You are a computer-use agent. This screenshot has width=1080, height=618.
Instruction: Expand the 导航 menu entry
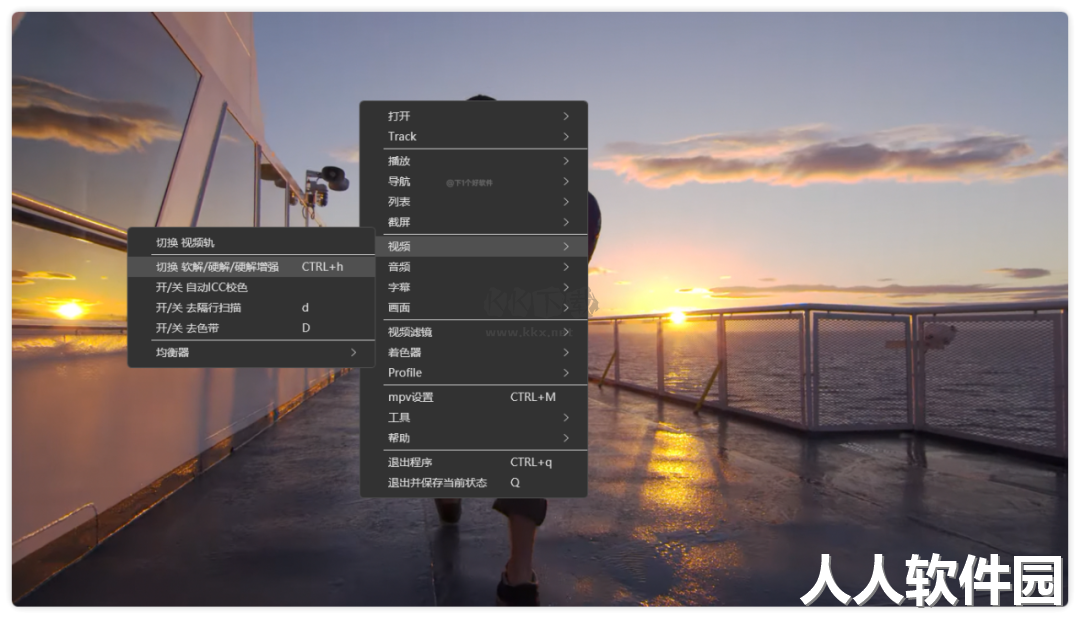coord(474,181)
